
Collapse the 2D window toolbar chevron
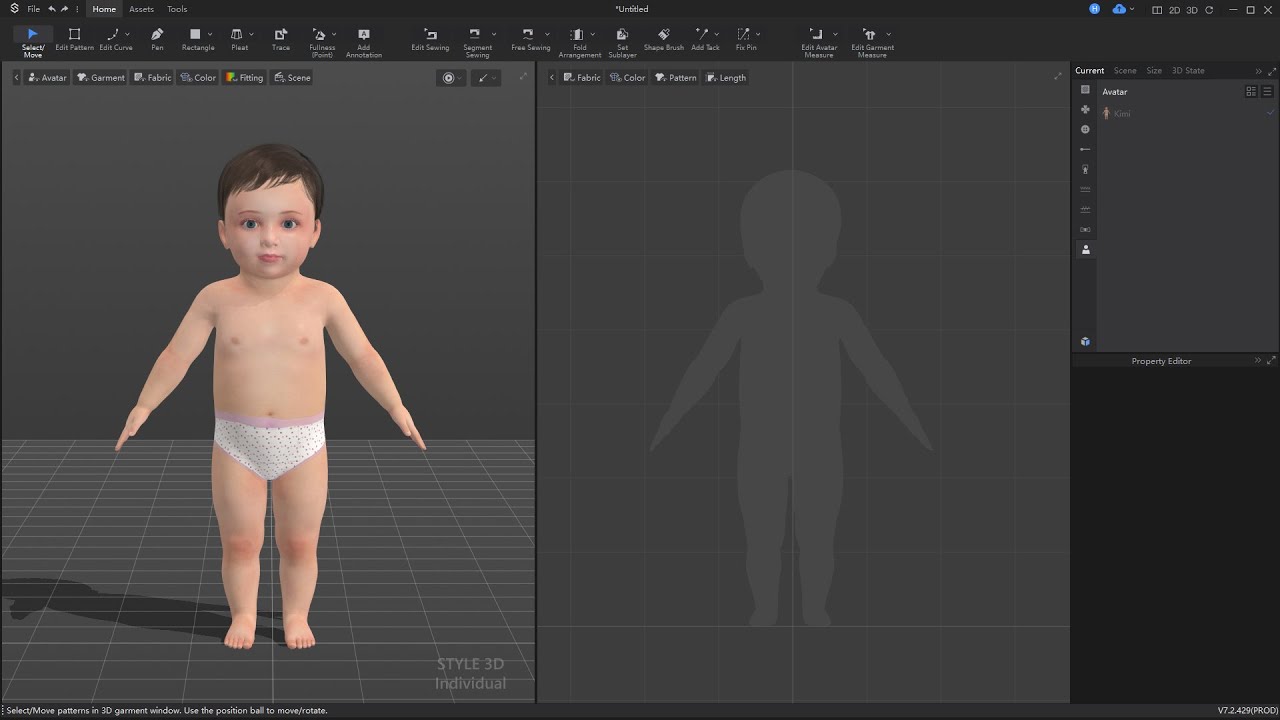pyautogui.click(x=551, y=77)
